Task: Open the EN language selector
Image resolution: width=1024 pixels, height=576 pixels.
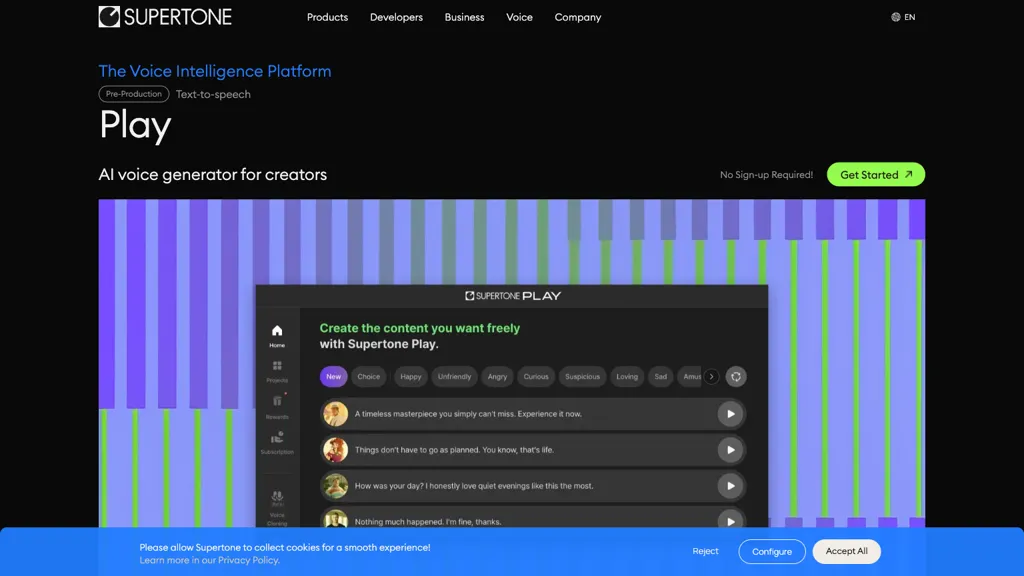Action: [x=904, y=16]
